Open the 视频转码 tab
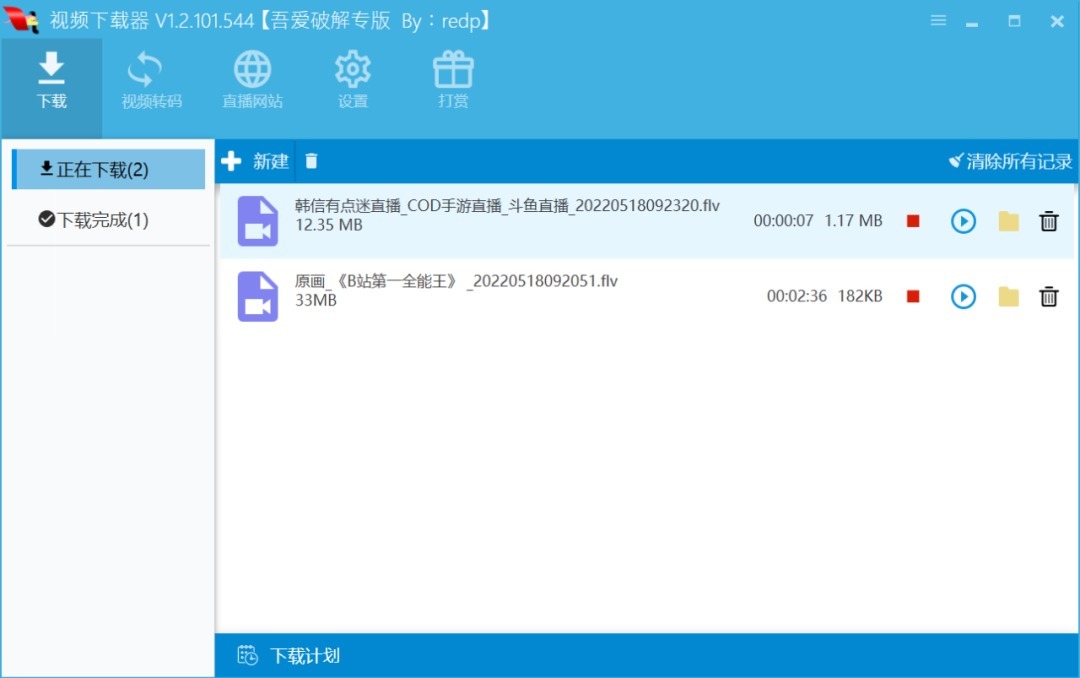This screenshot has height=678, width=1080. [151, 82]
